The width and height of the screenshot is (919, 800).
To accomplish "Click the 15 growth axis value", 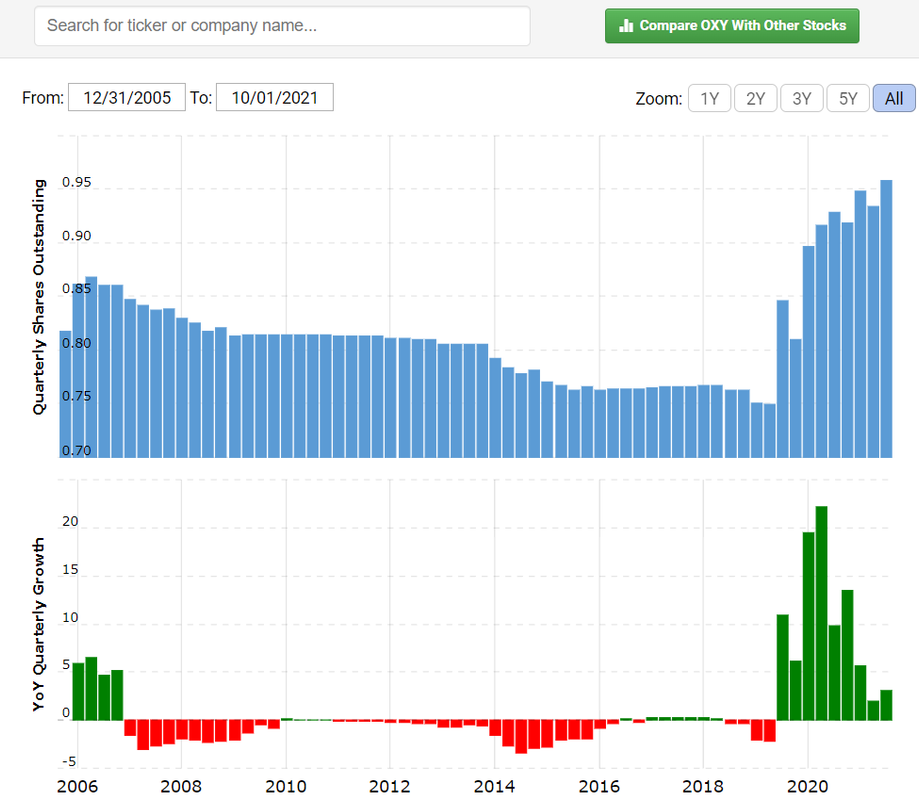I will pyautogui.click(x=70, y=569).
